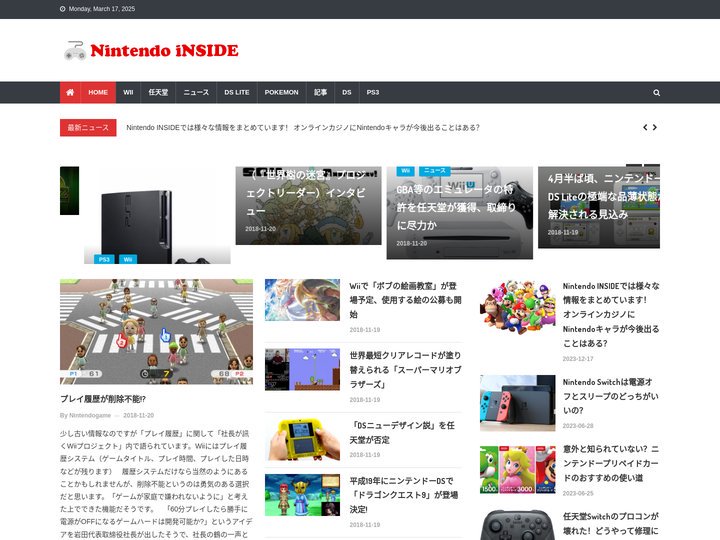Image resolution: width=720 pixels, height=540 pixels.
Task: Open the POKEMON menu category
Action: pos(281,92)
